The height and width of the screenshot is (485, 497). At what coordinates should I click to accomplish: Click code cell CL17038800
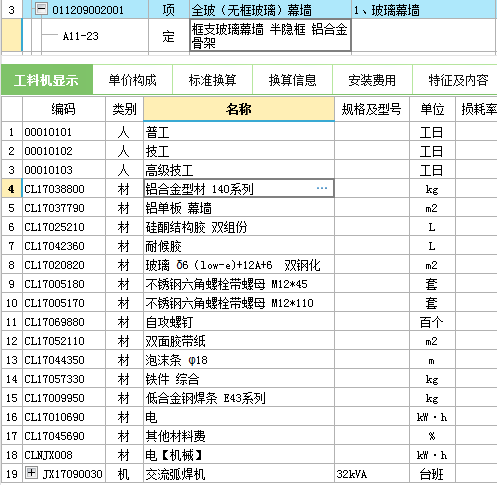64,189
